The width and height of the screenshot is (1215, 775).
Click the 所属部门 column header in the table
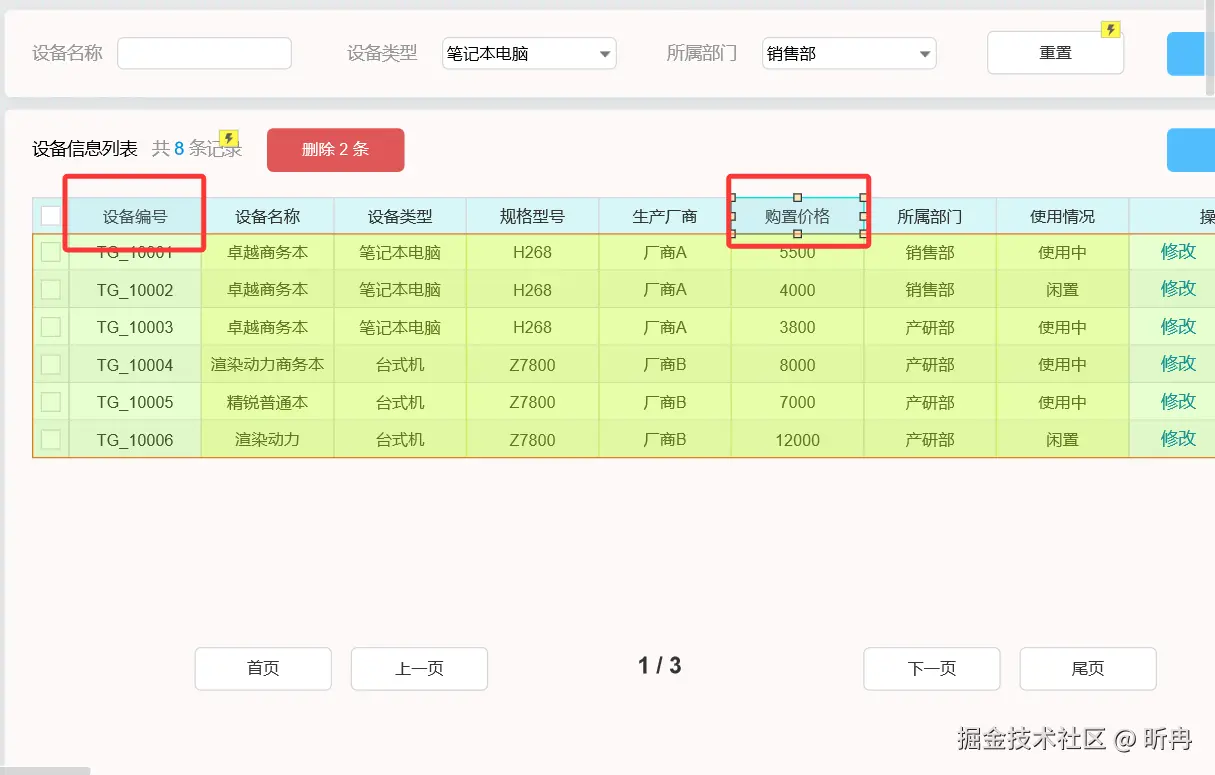tap(930, 216)
